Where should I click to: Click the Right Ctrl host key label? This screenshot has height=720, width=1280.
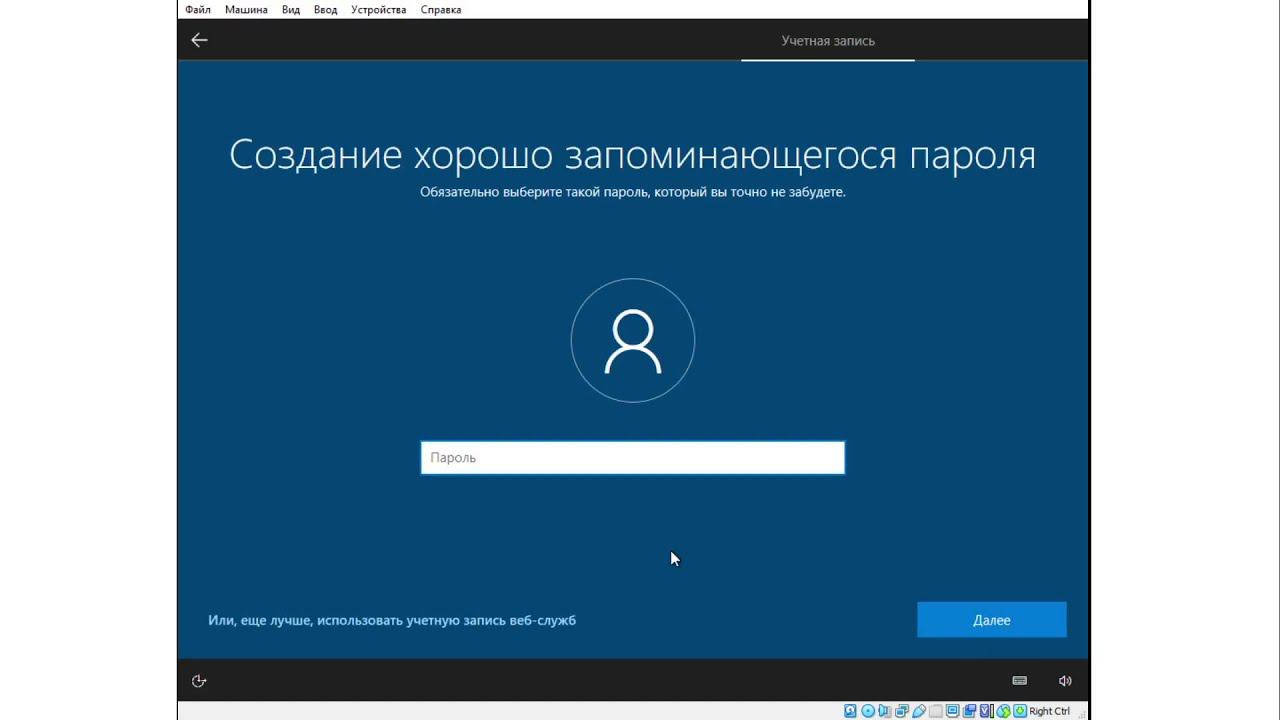[1049, 711]
